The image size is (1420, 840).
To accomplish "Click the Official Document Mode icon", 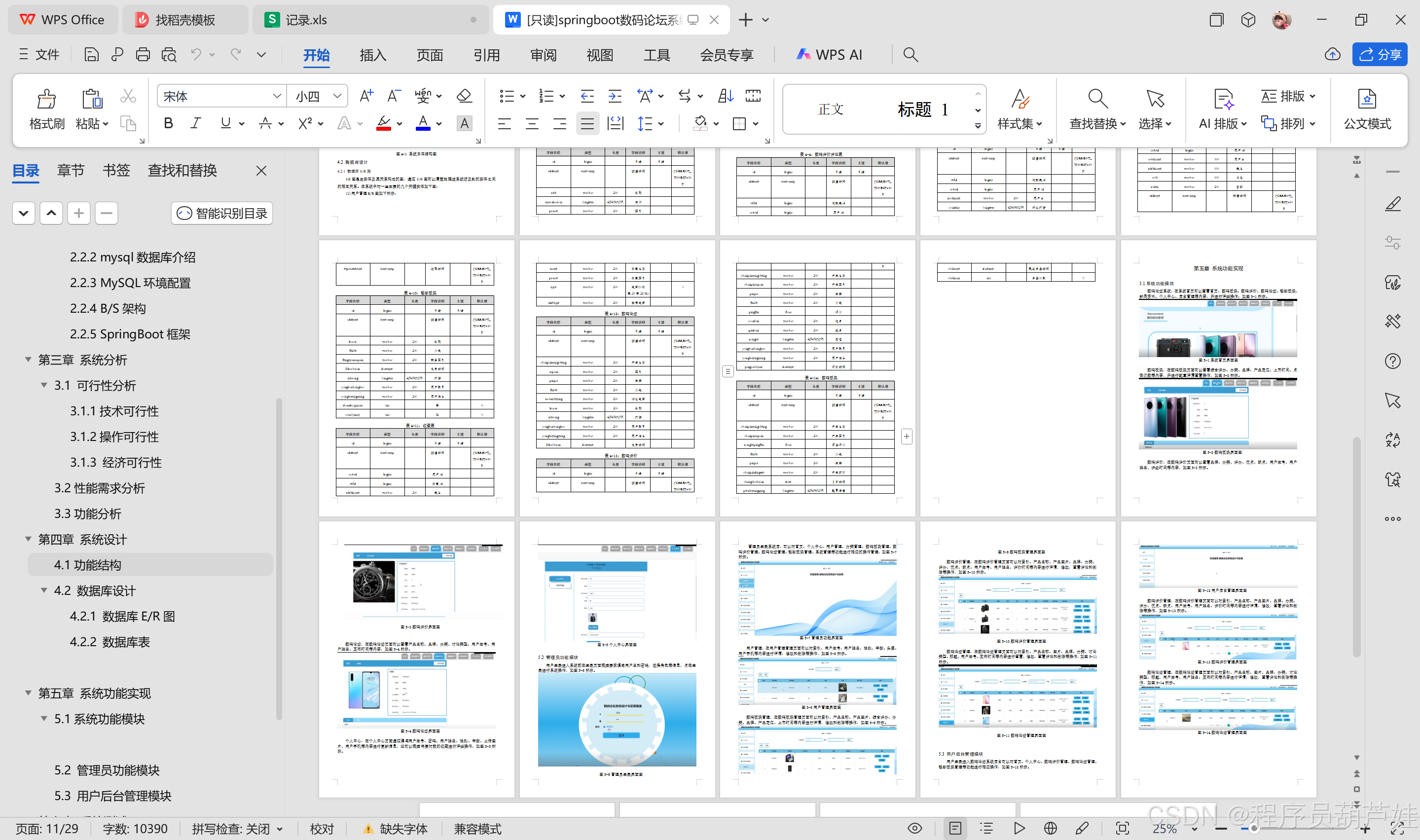I will coord(1366,99).
